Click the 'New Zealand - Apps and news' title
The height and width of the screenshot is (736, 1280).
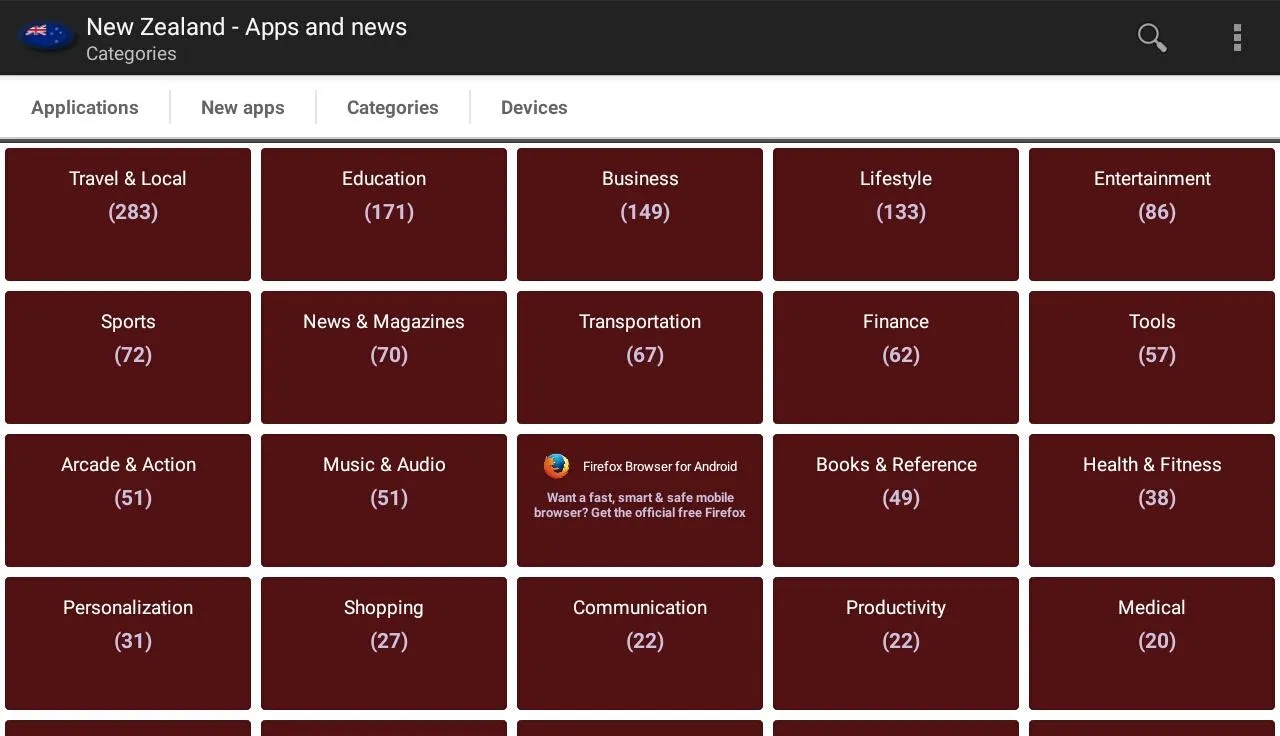point(247,27)
